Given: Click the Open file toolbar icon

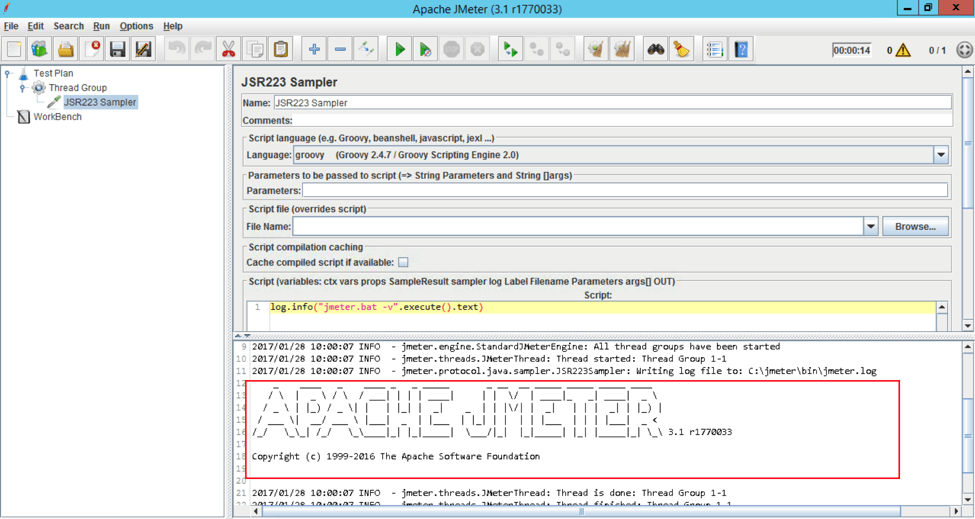Looking at the screenshot, I should click(66, 49).
